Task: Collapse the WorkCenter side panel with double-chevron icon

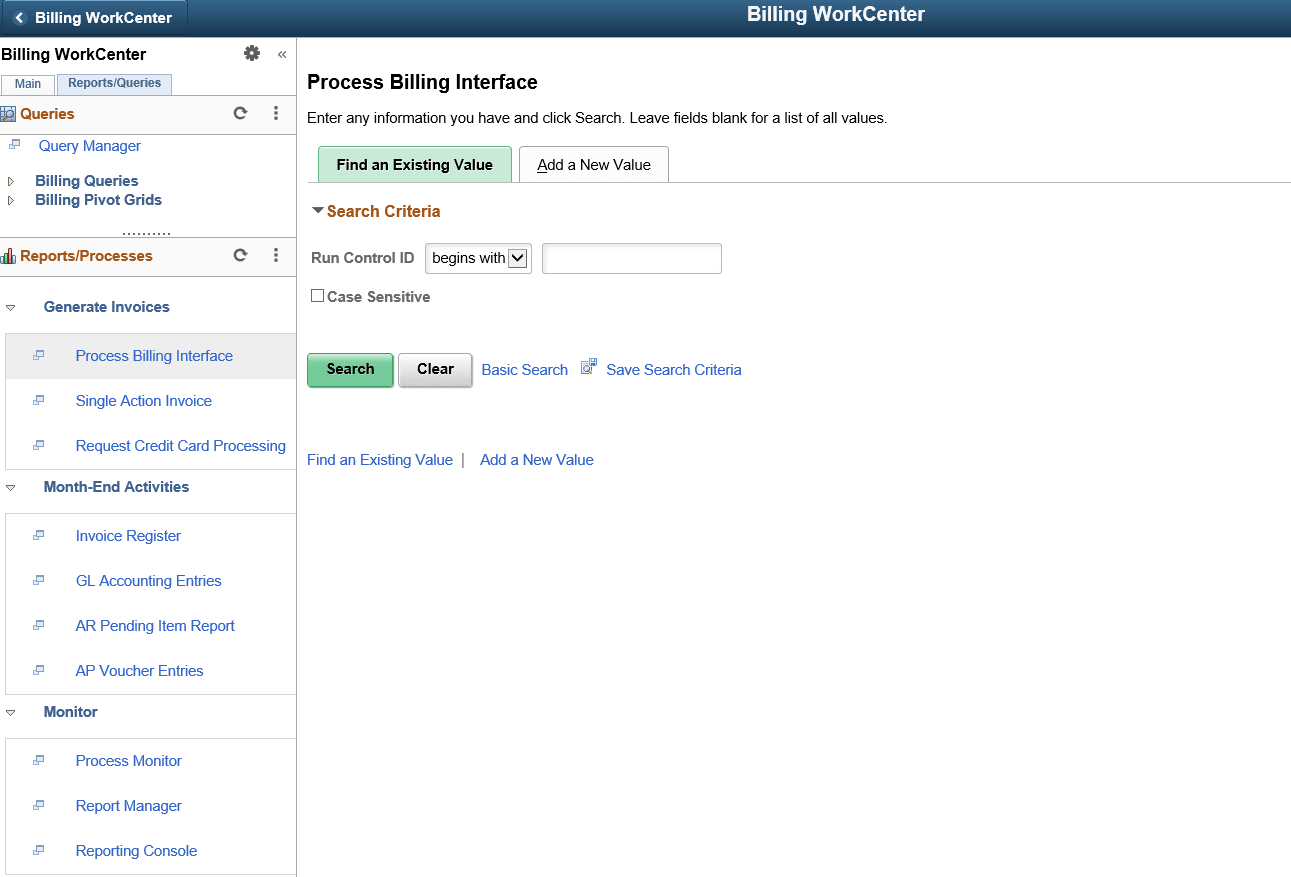Action: coord(281,54)
